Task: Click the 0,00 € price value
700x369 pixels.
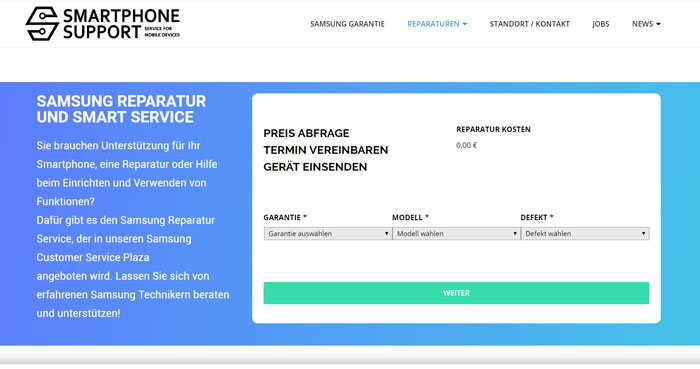Action: [x=467, y=145]
